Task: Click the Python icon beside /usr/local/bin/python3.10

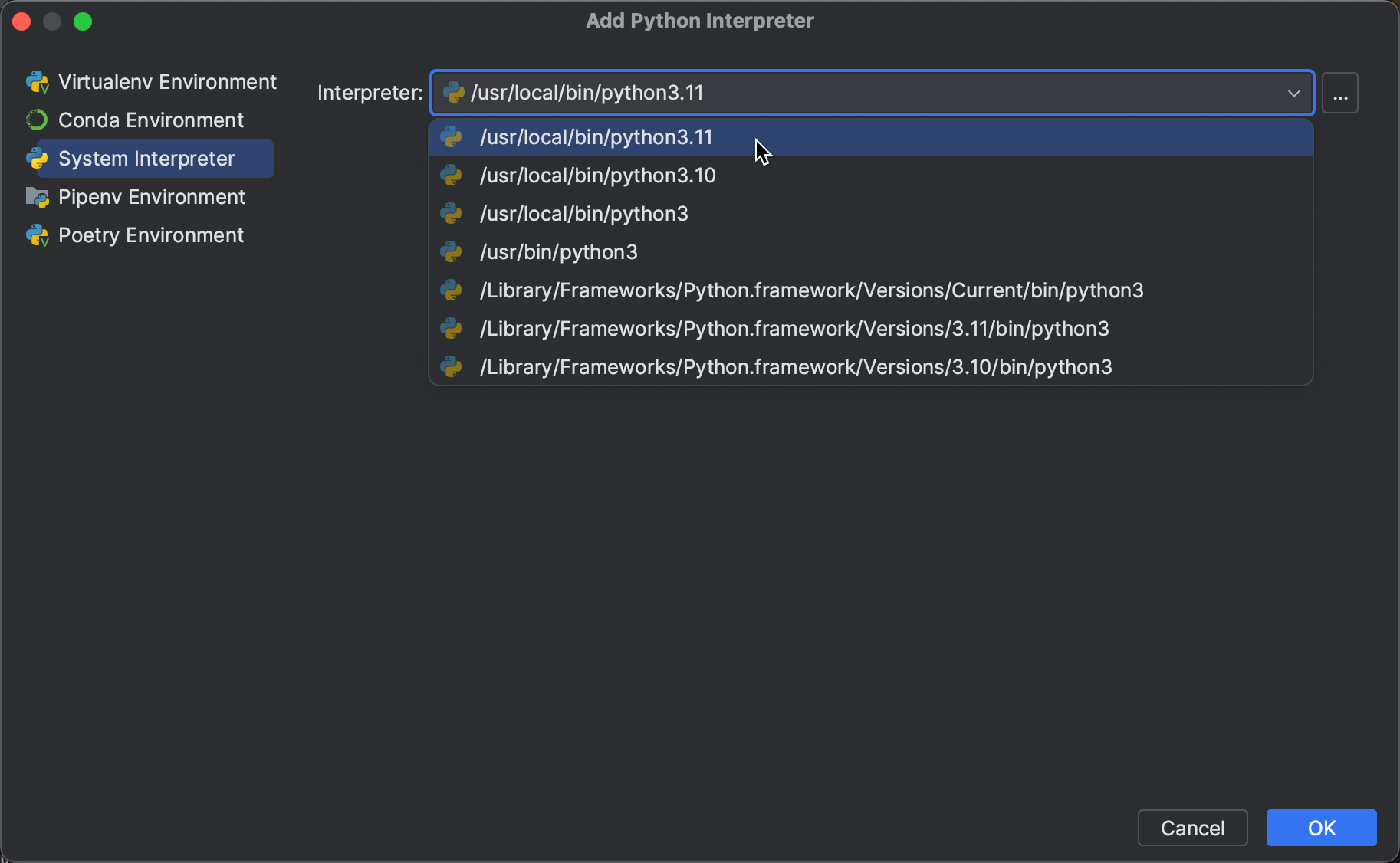Action: [452, 176]
